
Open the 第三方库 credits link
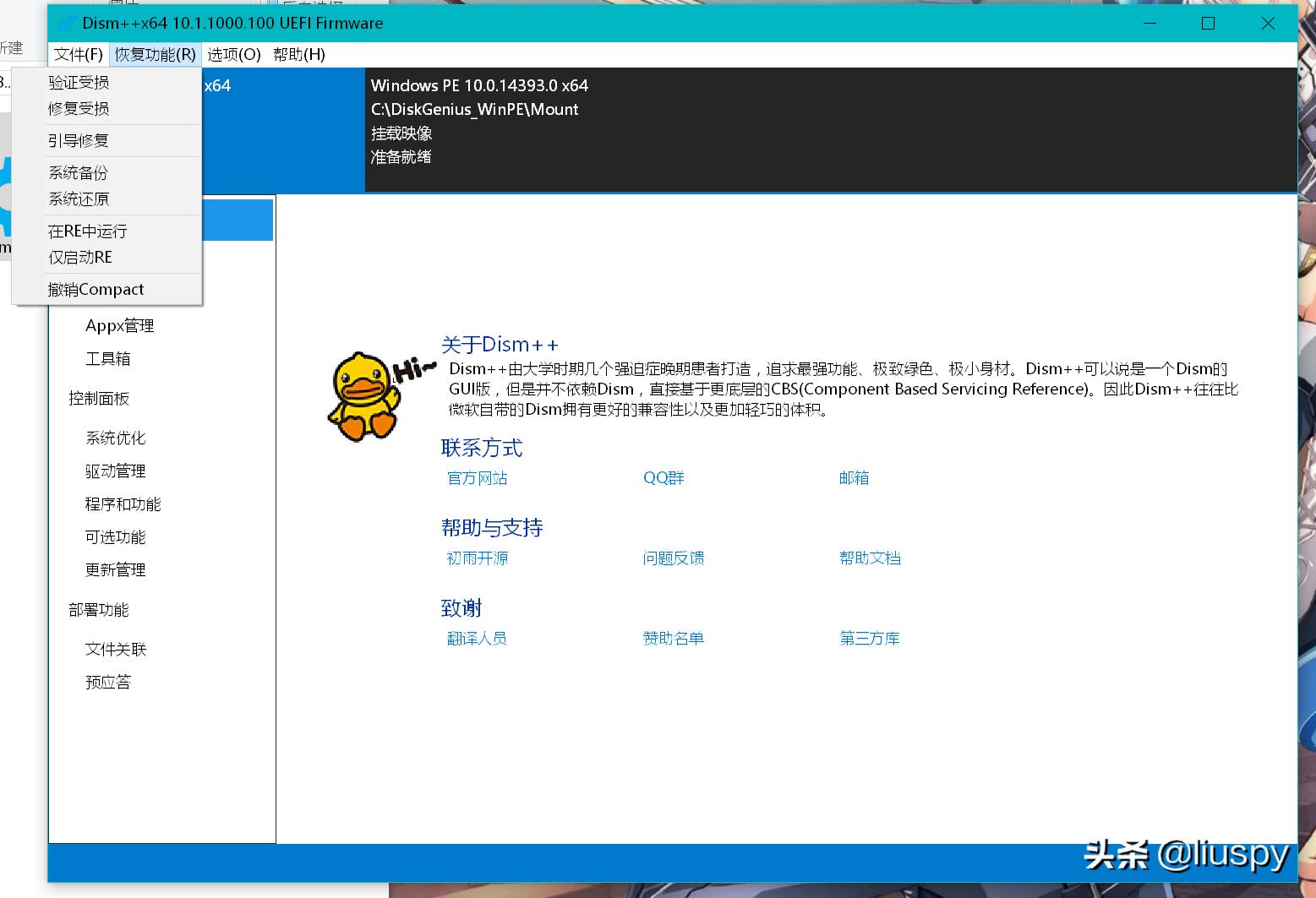pyautogui.click(x=869, y=638)
